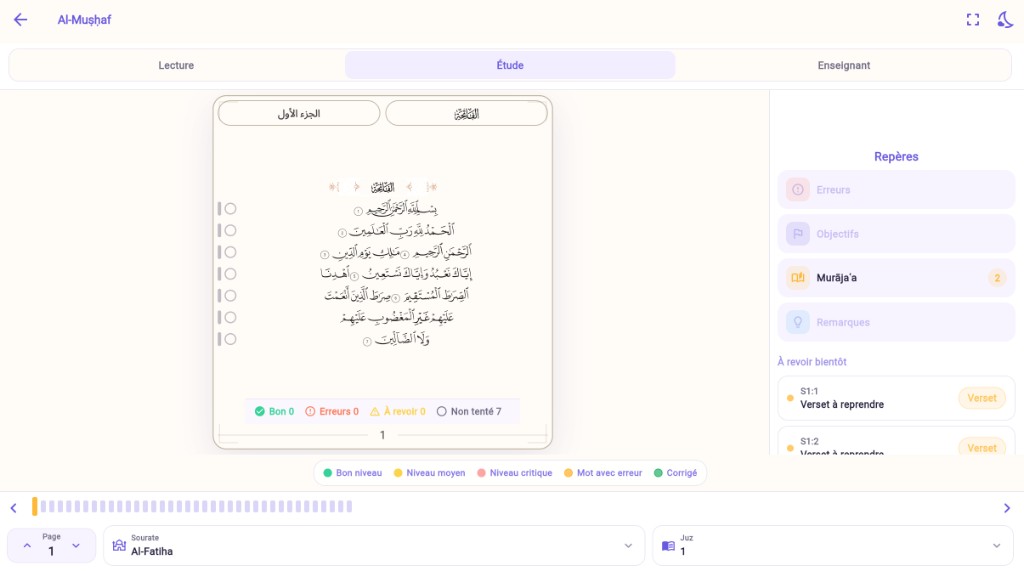Switch to the Lecture tab
1024x571 pixels.
[176, 65]
